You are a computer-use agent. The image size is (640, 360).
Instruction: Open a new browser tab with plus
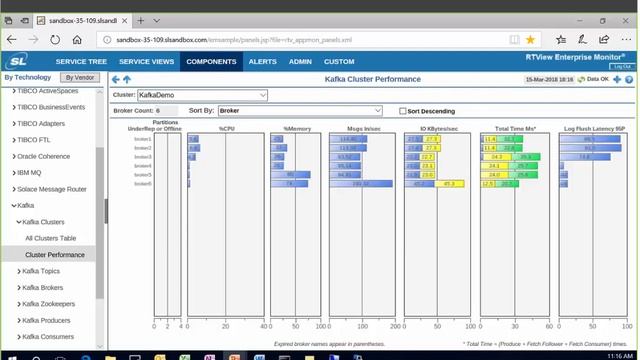[x=140, y=20]
